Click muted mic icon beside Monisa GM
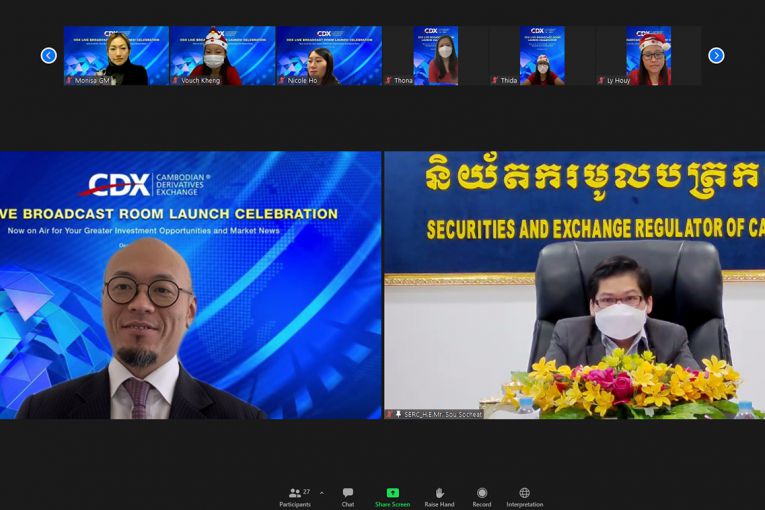Image resolution: width=765 pixels, height=510 pixels. coord(69,81)
